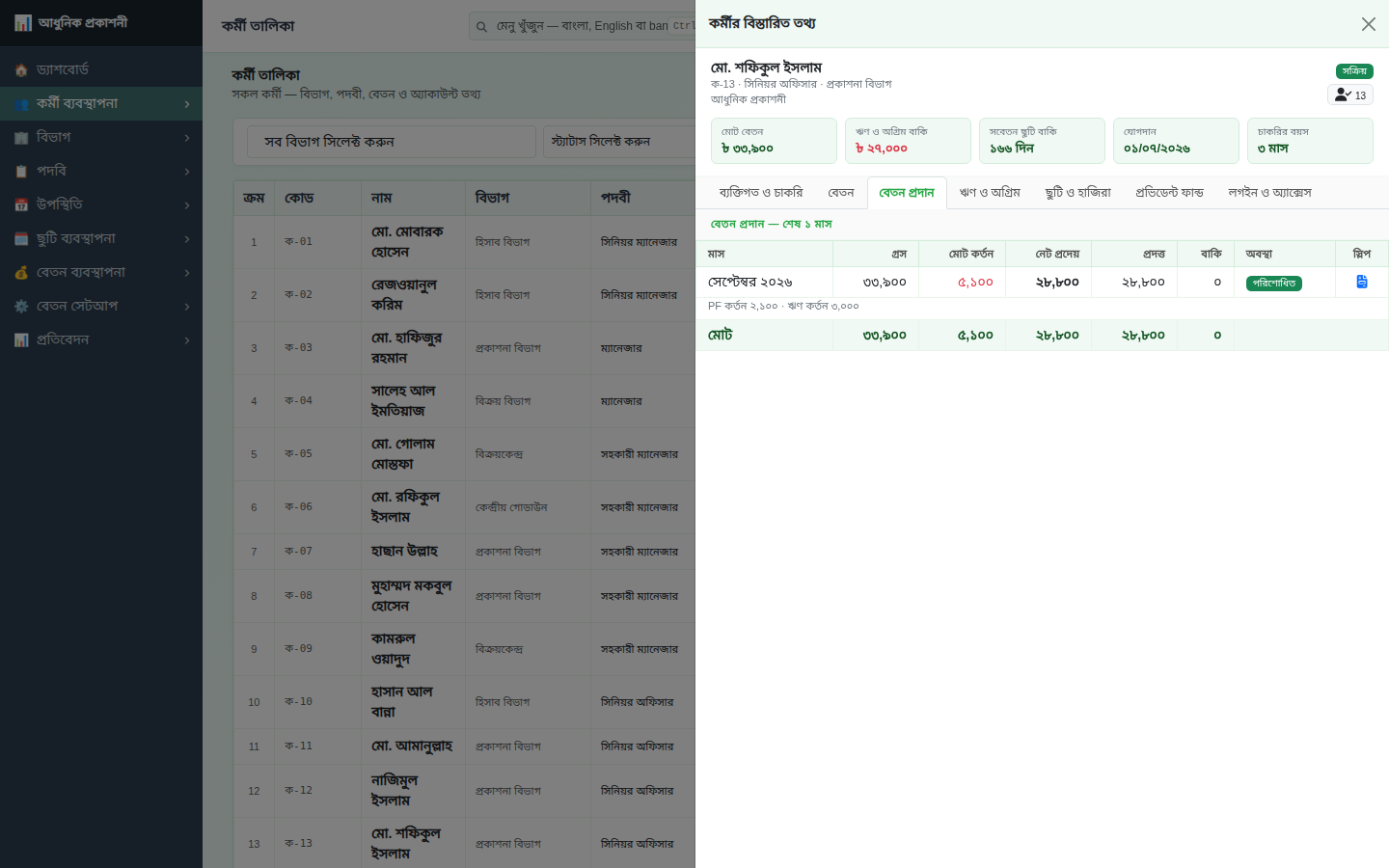Click the ড্যাশবোর্ড home icon in sidebar
This screenshot has width=1389, height=868.
coord(21,69)
